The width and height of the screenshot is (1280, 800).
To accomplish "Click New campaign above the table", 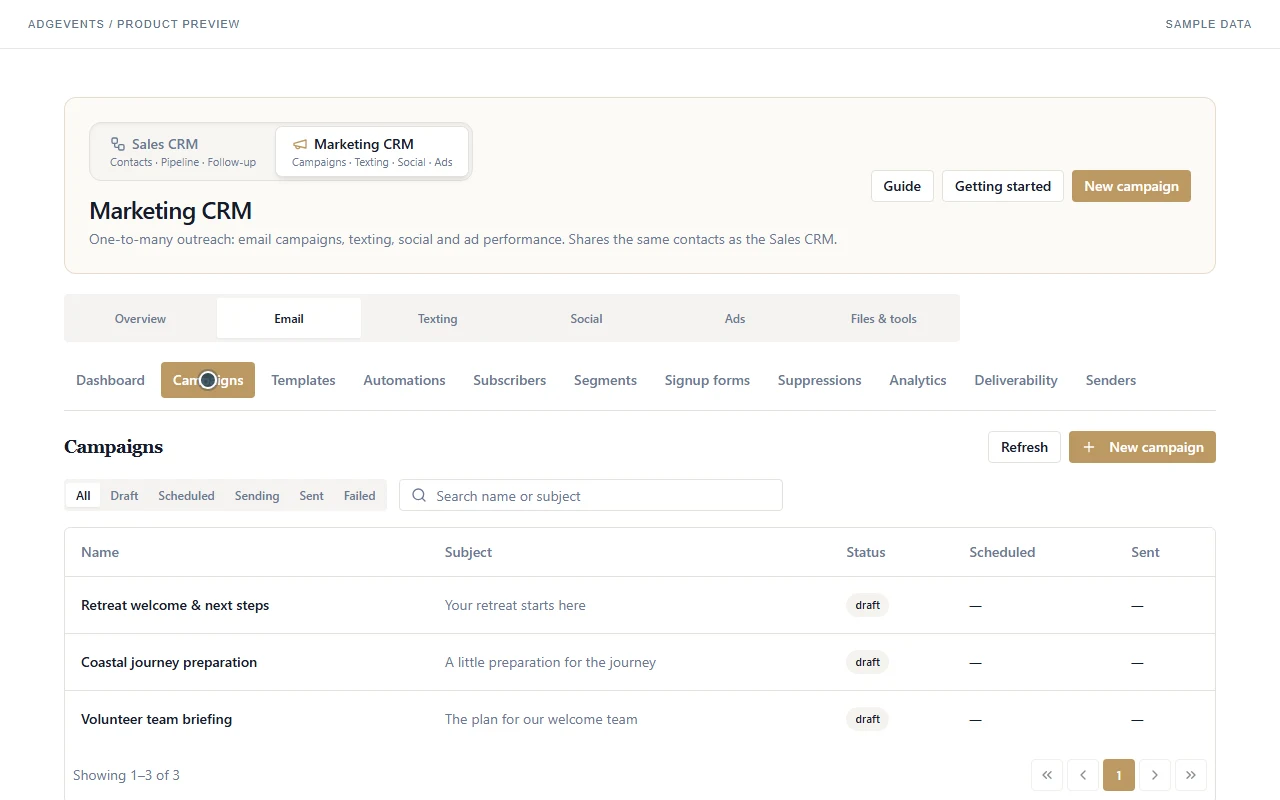I will (x=1142, y=447).
